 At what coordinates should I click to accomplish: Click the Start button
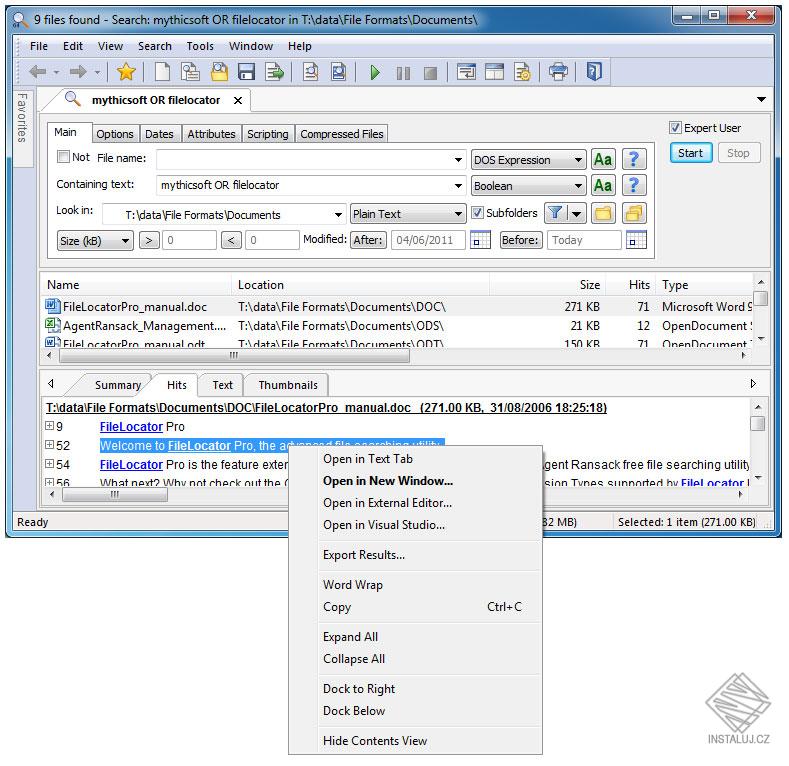coord(690,153)
